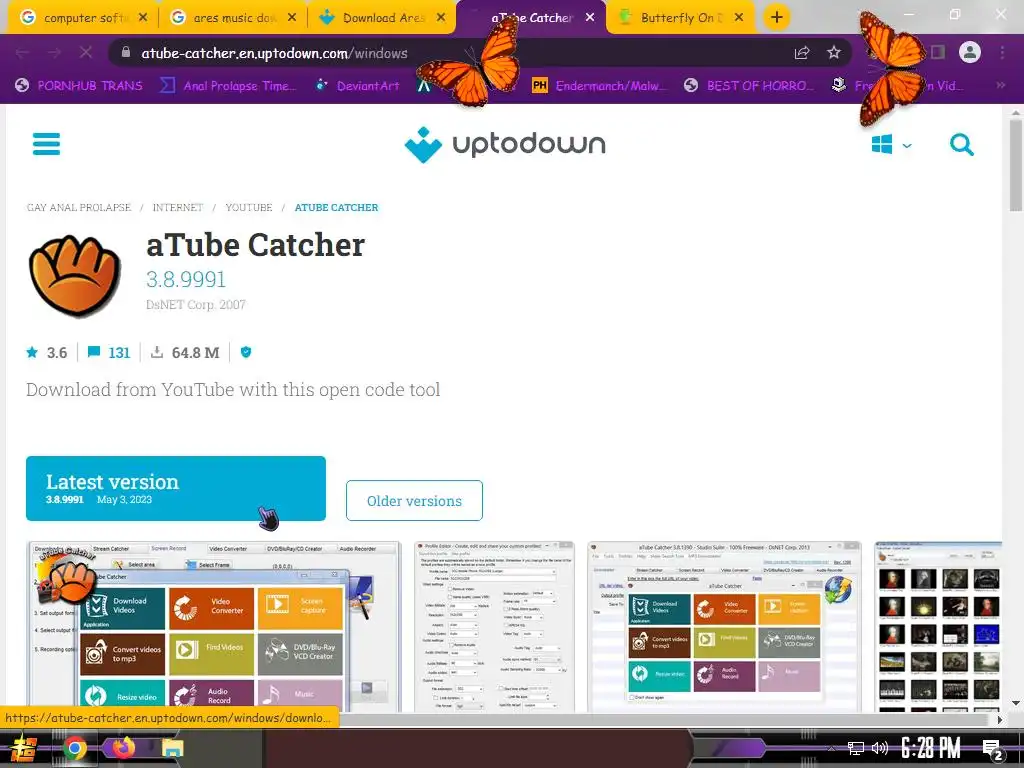Switch to the Butterfly On Desktop tab
1024x768 pixels.
pyautogui.click(x=679, y=18)
